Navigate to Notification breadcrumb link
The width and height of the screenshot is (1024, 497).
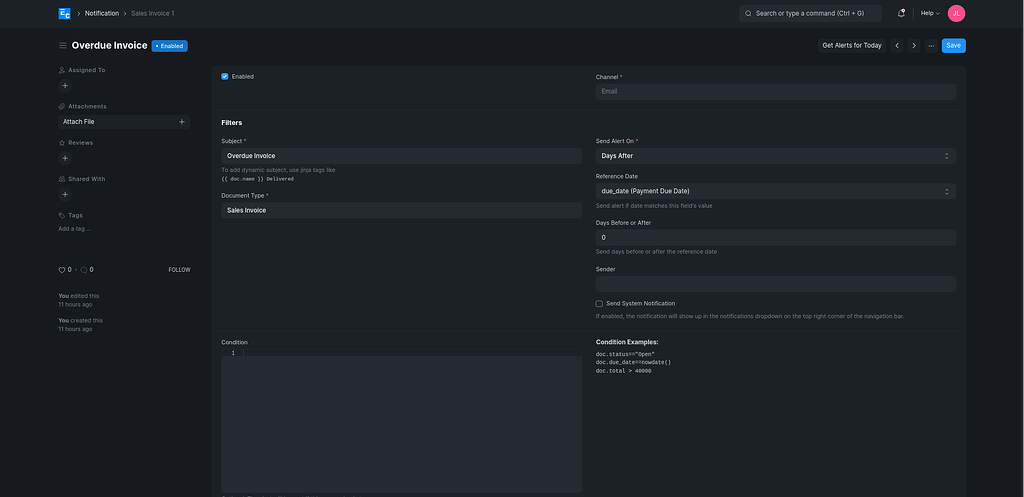[102, 13]
